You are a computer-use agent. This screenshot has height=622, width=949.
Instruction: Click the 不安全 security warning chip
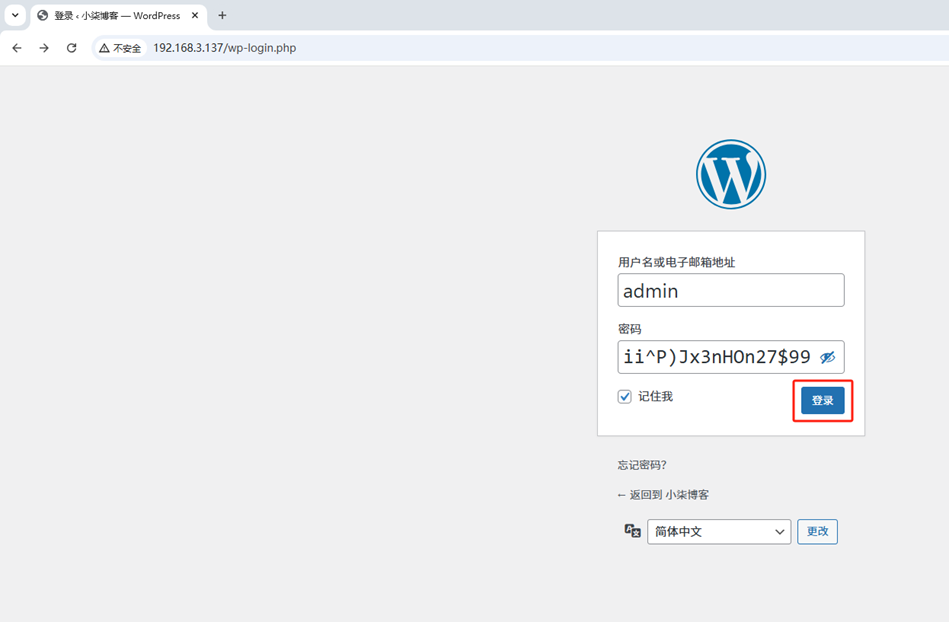(120, 48)
